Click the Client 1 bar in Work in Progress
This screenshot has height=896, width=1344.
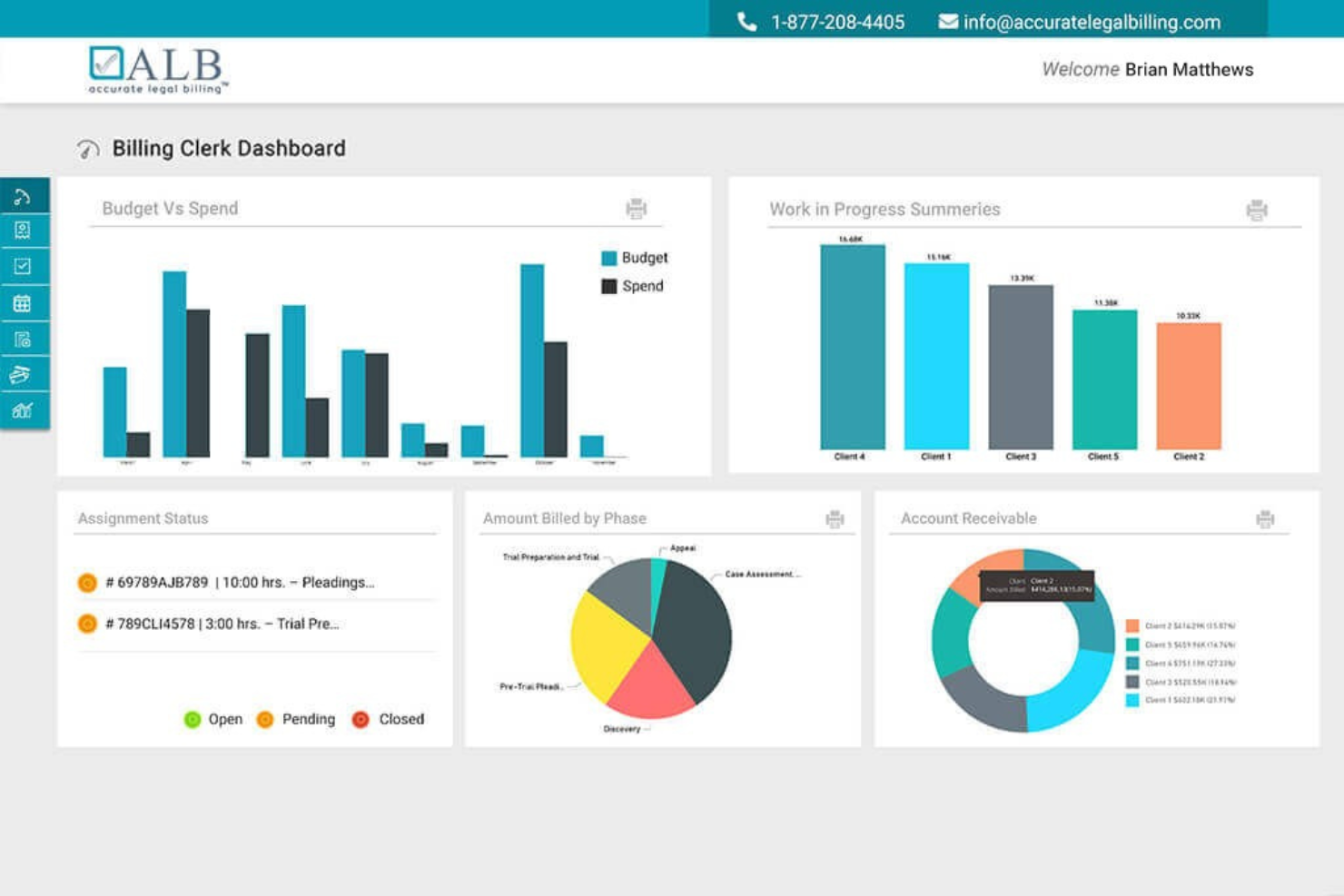click(x=936, y=357)
